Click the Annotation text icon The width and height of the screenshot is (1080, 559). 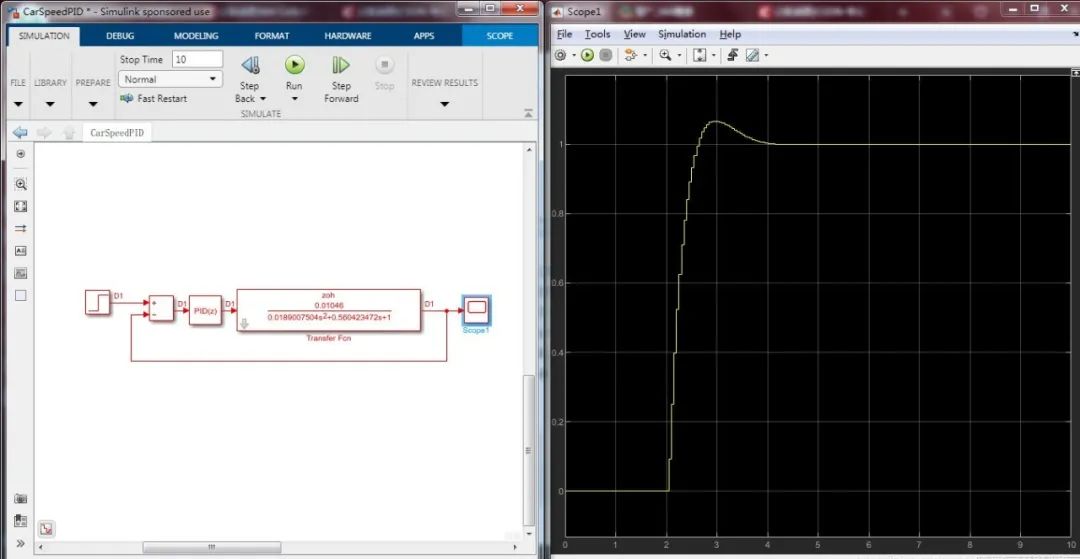point(21,251)
